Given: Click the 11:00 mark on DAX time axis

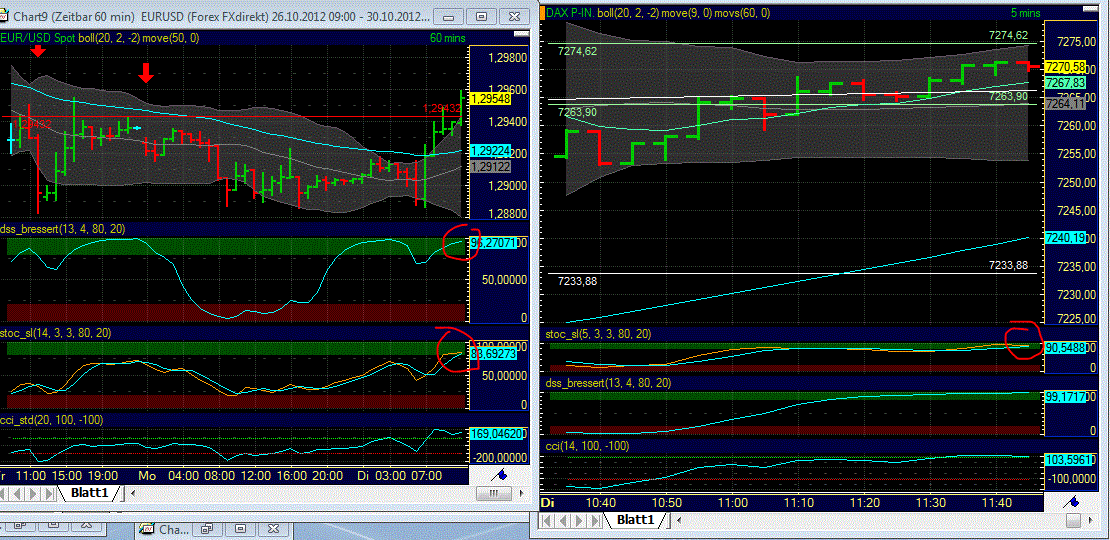Looking at the screenshot, I should point(732,502).
